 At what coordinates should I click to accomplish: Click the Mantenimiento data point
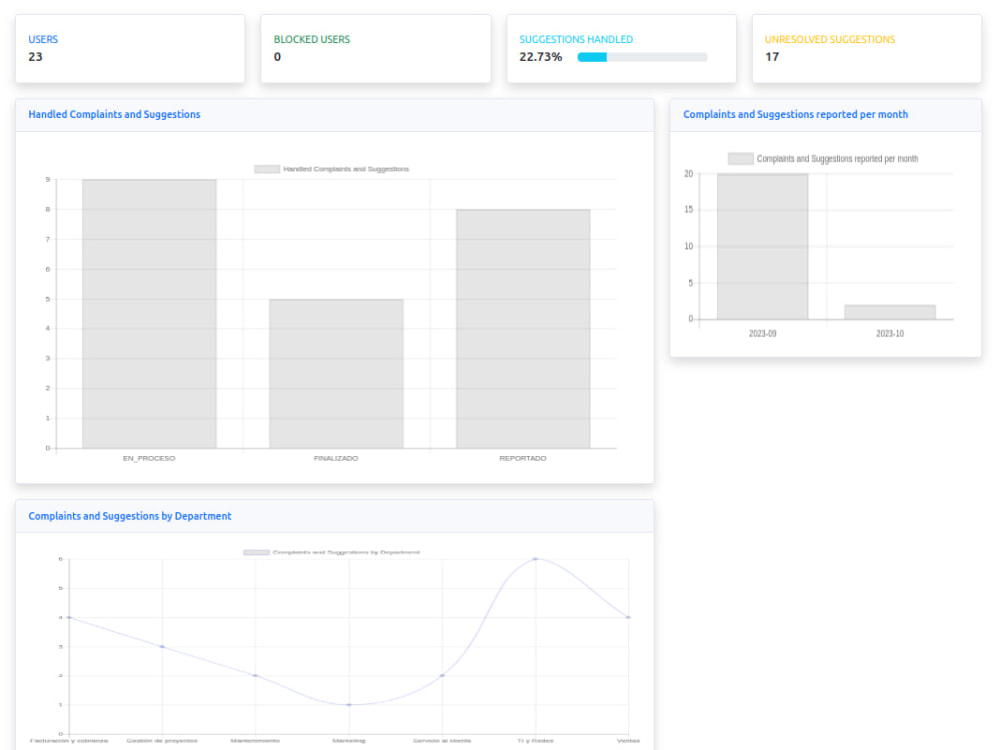click(x=255, y=675)
